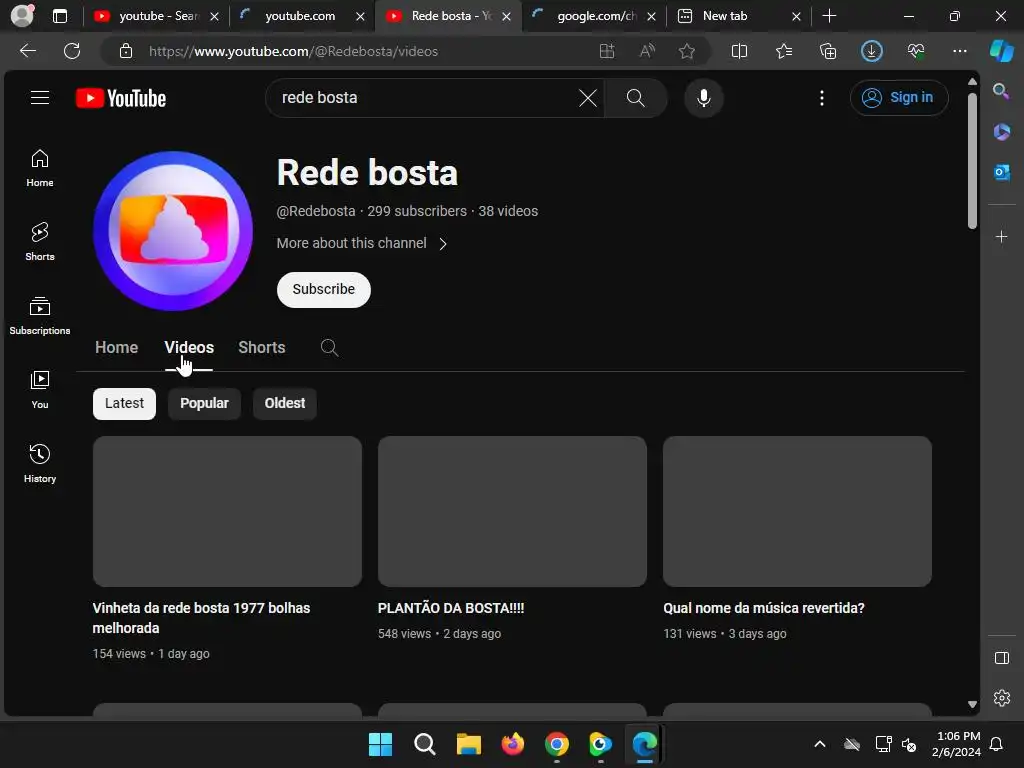Click thumbnail of PLANTÃO DA BOSTA video

click(x=512, y=511)
